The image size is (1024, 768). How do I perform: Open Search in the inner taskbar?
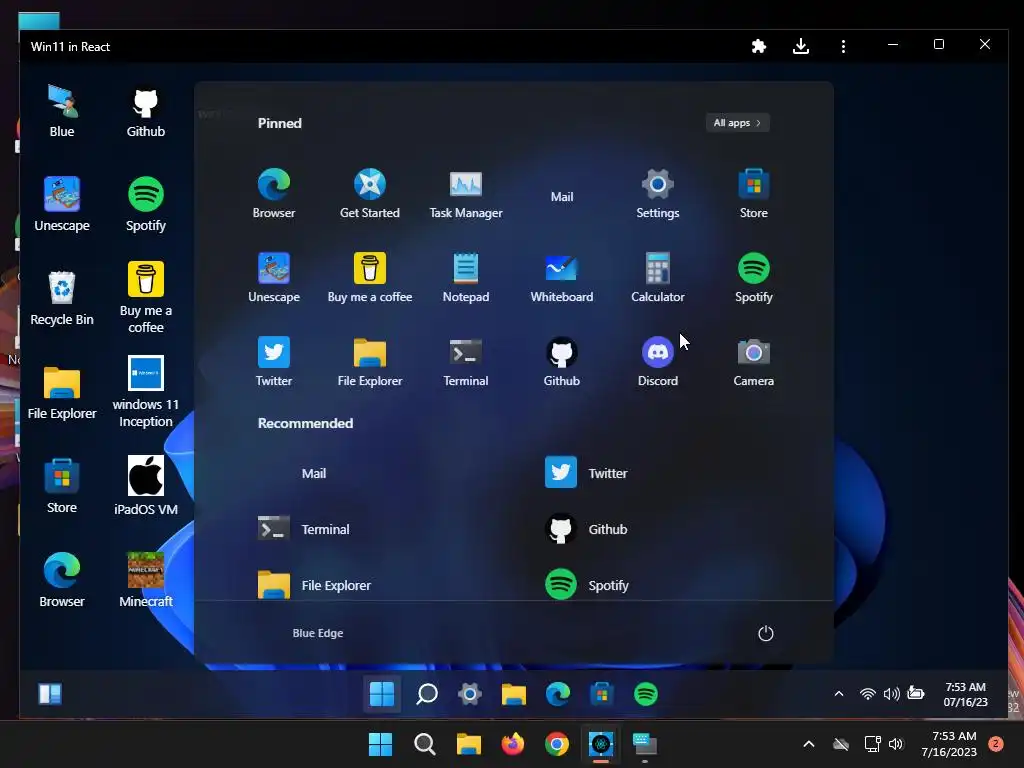(x=426, y=694)
